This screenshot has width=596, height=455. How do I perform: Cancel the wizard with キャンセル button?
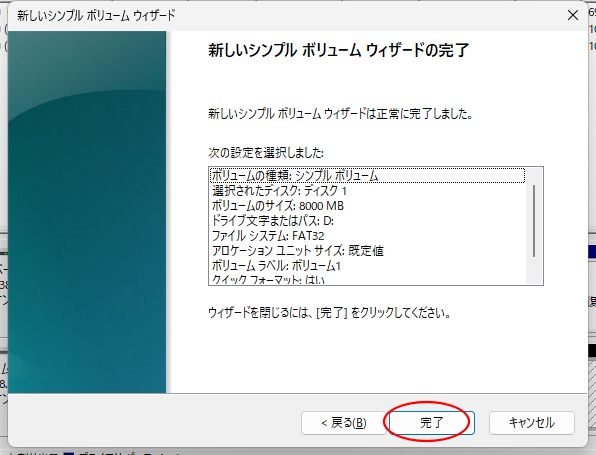(x=531, y=423)
